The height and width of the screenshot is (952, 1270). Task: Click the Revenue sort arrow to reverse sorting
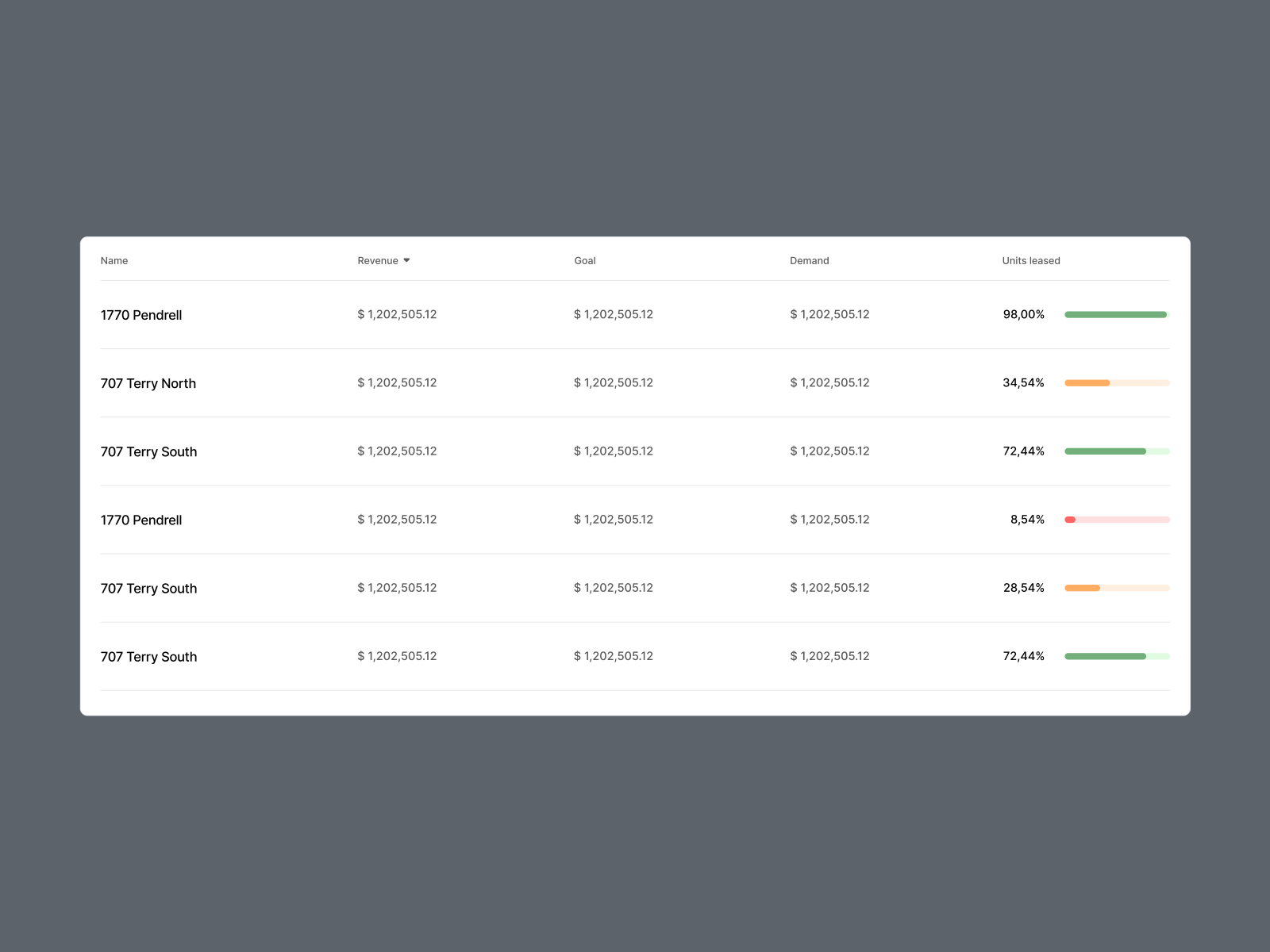click(407, 260)
